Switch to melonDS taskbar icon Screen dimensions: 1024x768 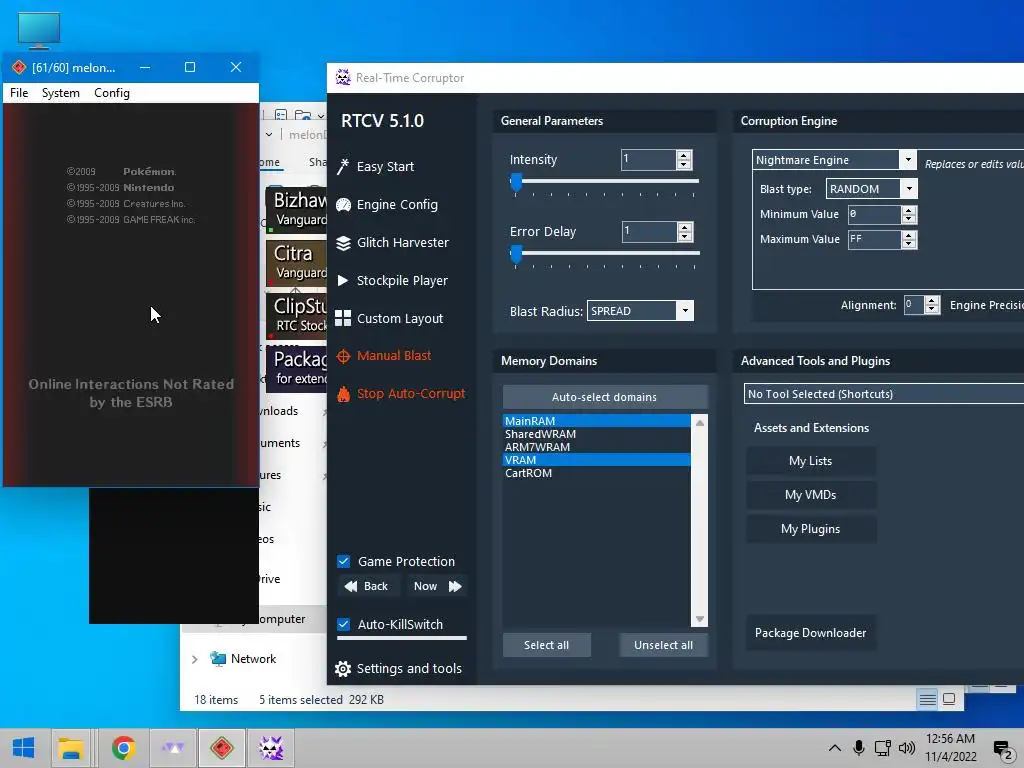point(222,748)
